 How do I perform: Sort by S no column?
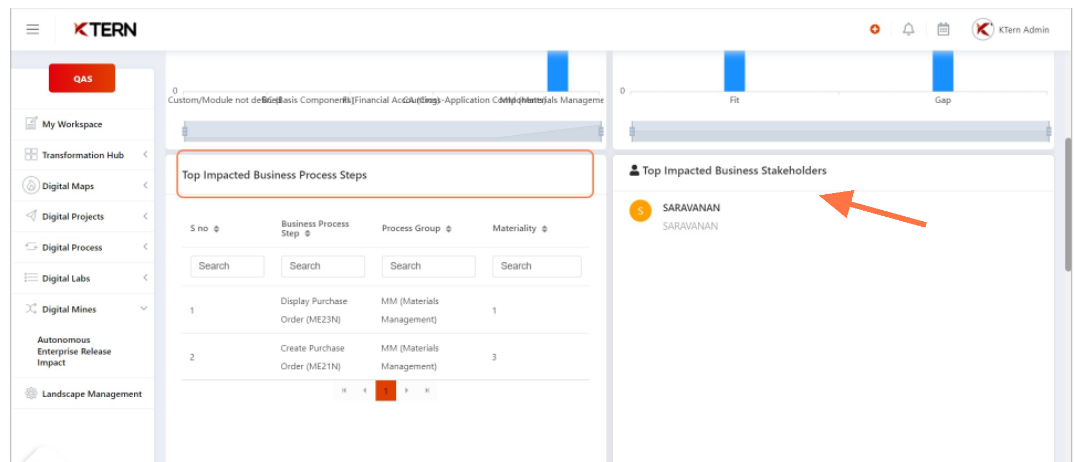pyautogui.click(x=217, y=229)
